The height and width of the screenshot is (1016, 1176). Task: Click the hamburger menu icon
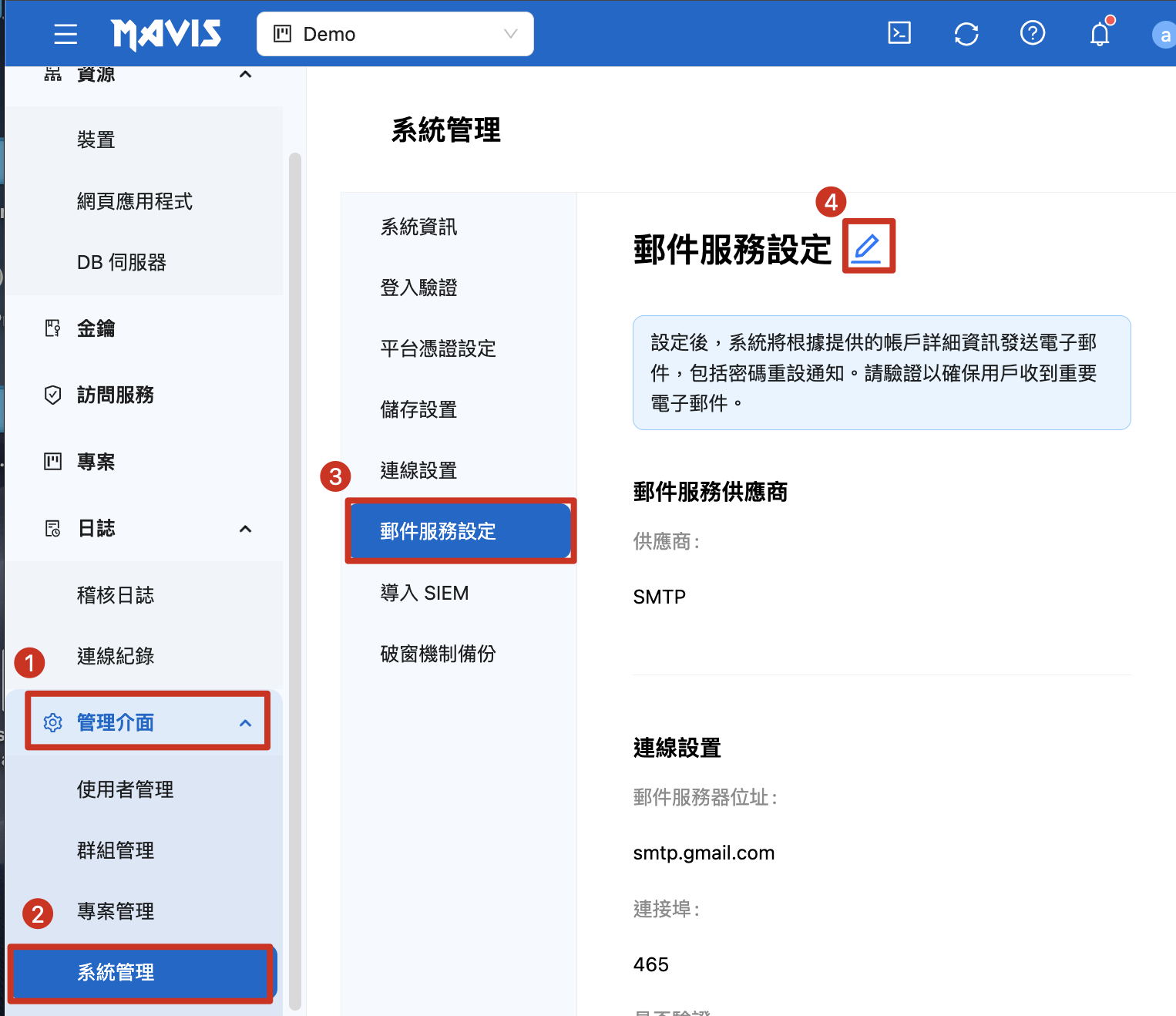(66, 34)
